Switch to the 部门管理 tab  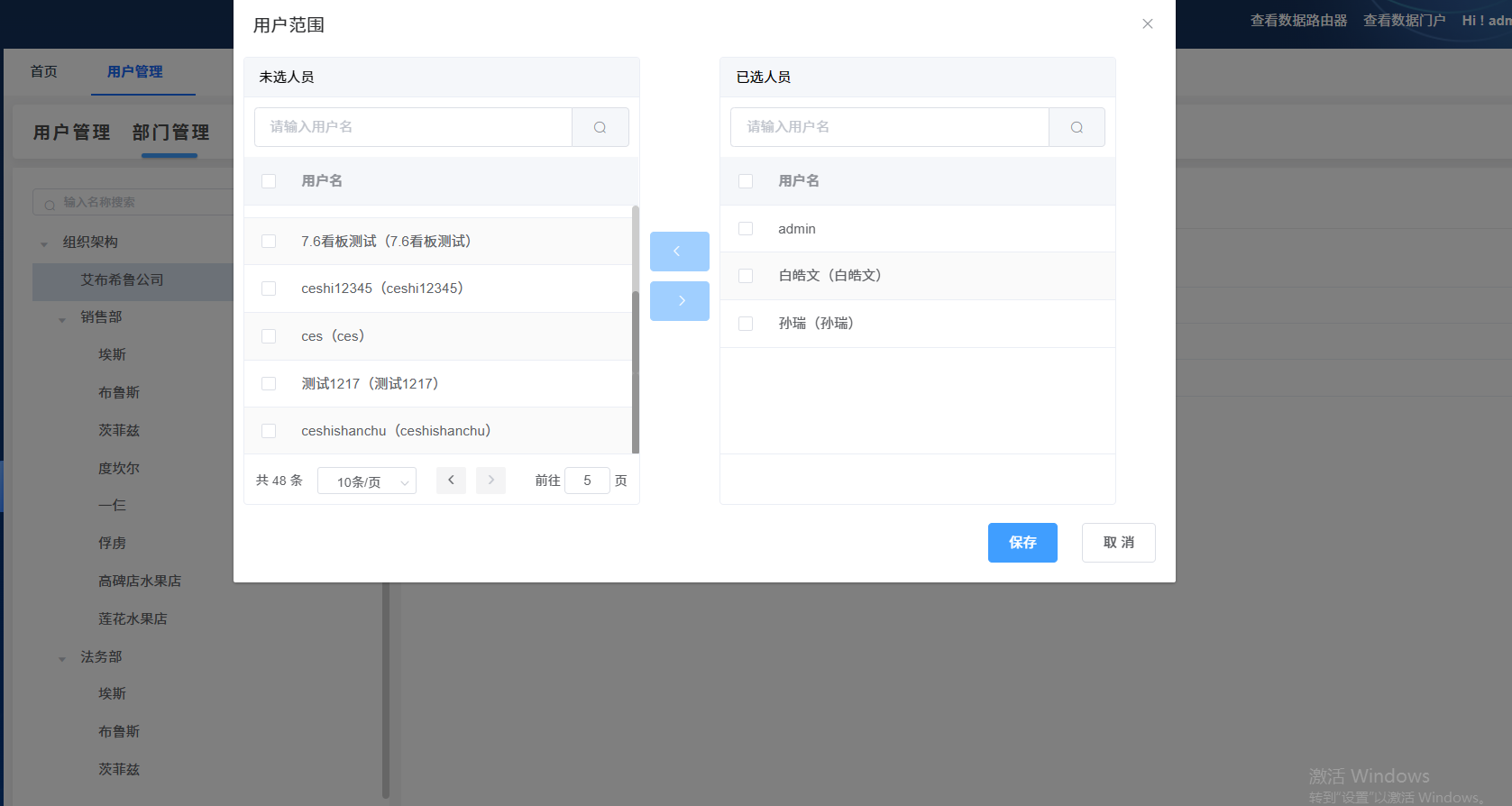click(170, 133)
